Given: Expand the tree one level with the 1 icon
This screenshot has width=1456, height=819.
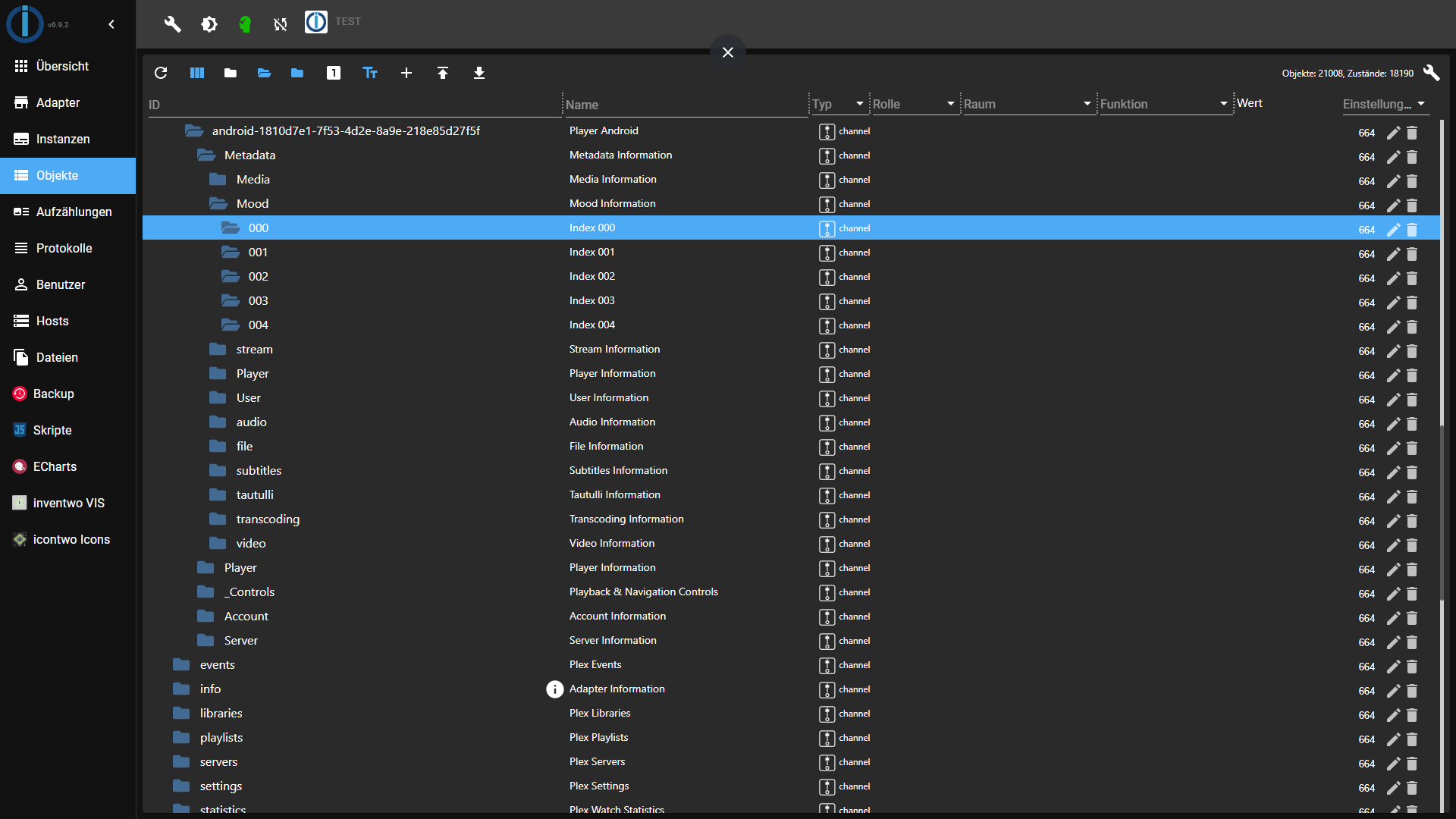Looking at the screenshot, I should coord(334,73).
